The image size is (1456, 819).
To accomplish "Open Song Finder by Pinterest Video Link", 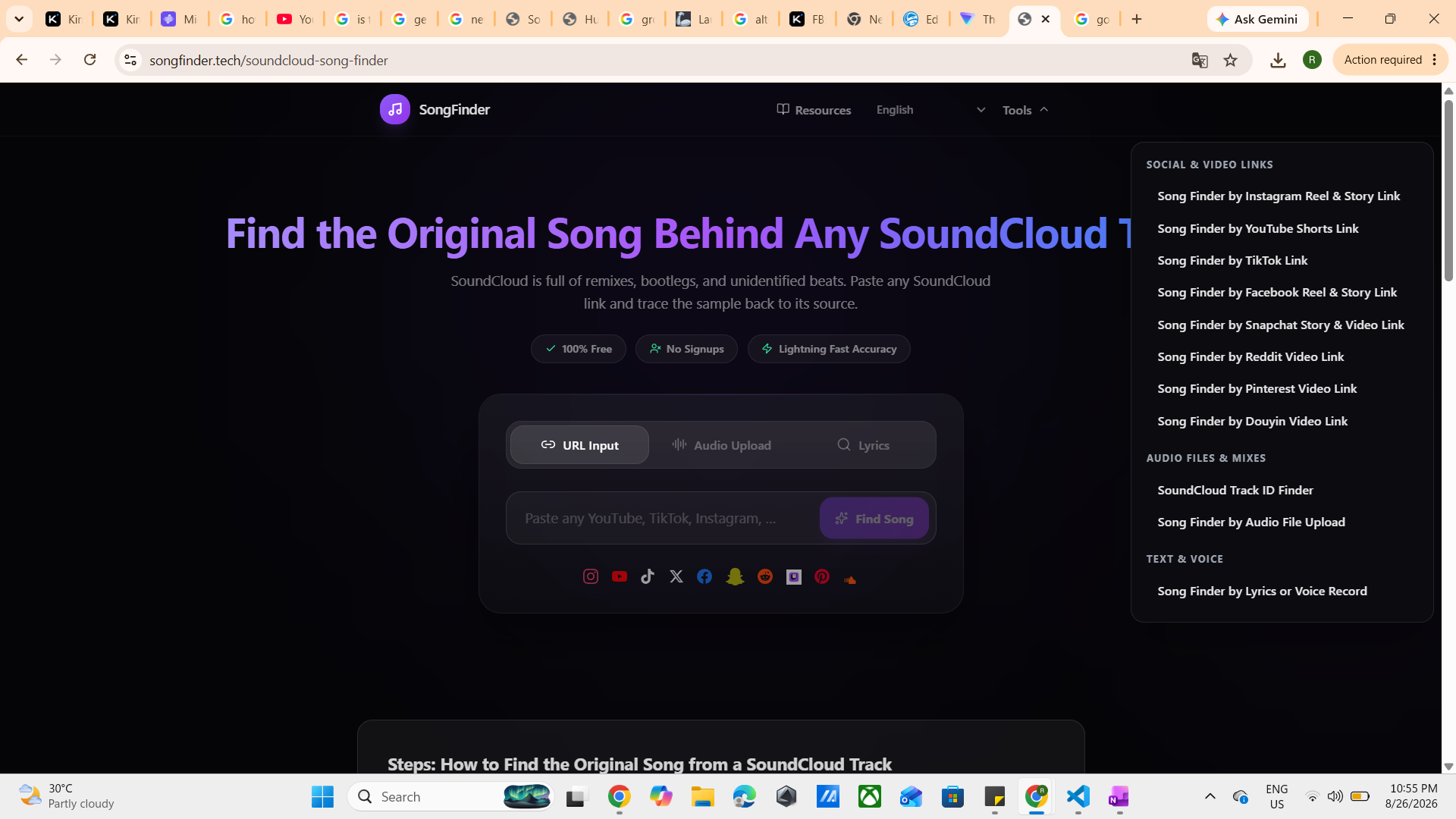I will click(x=1257, y=389).
